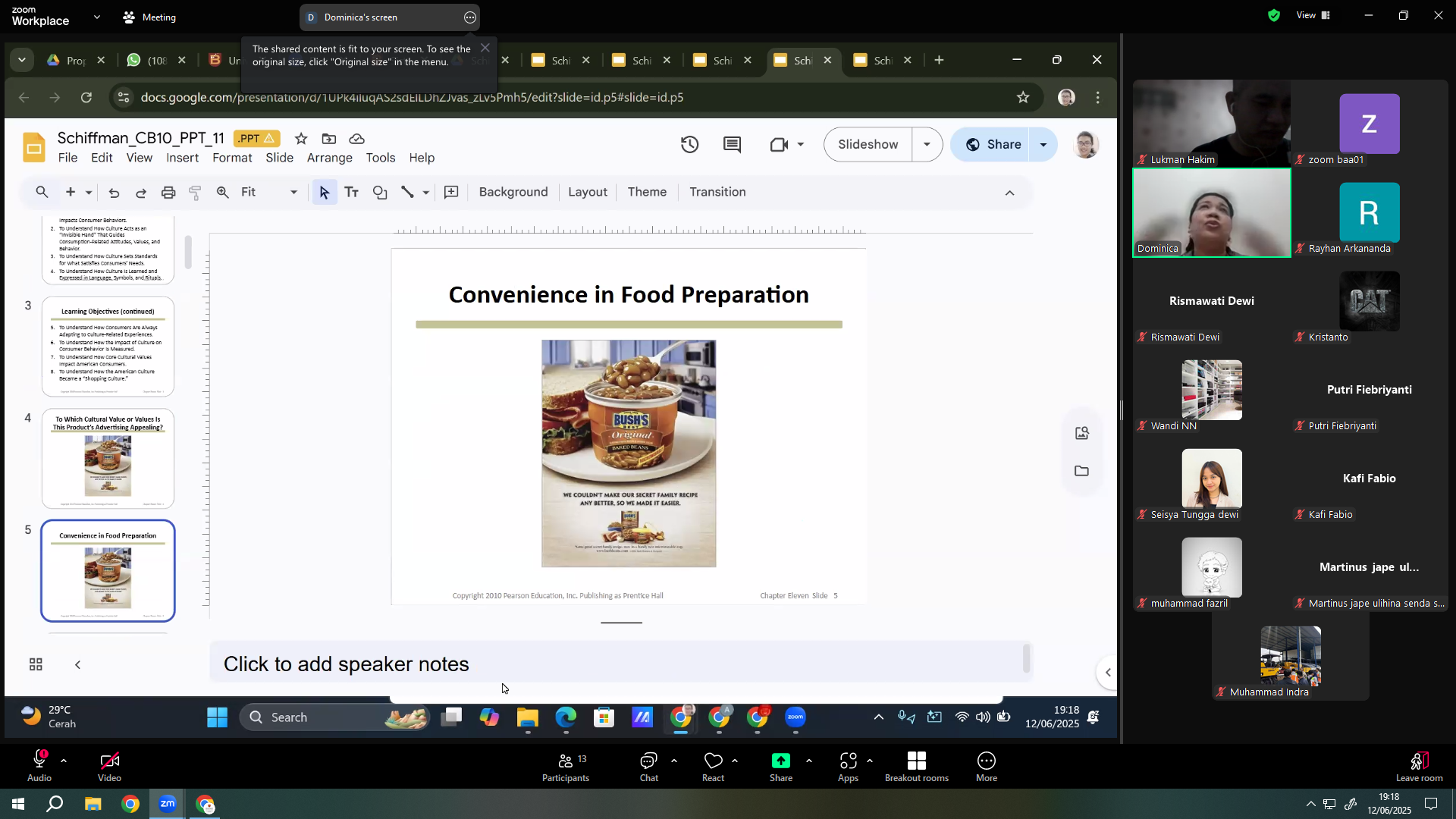Select the cursor Select tool
Viewport: 1456px width, 819px height.
[325, 193]
